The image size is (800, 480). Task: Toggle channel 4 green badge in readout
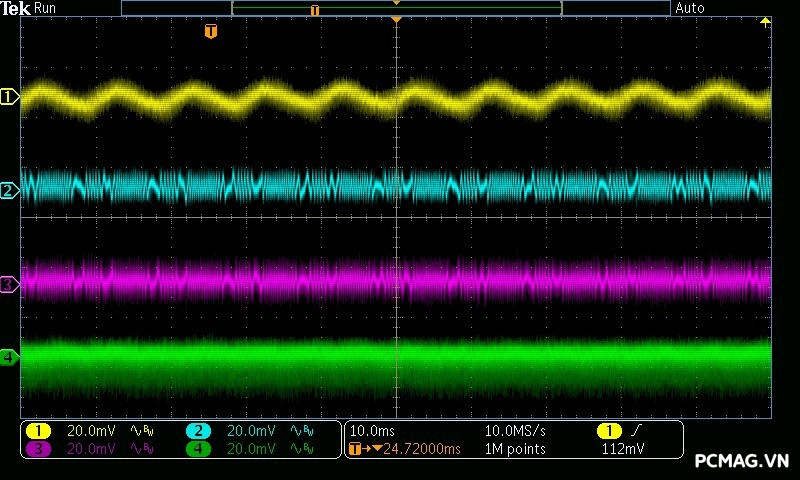click(198, 449)
